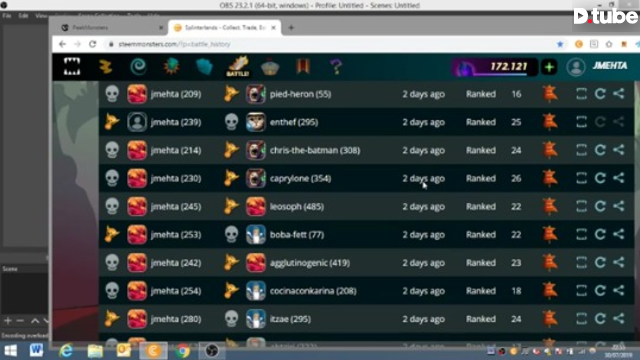Image resolution: width=640 pixels, height=360 pixels.
Task: Replay the battle against pied-heron
Action: [x=600, y=94]
